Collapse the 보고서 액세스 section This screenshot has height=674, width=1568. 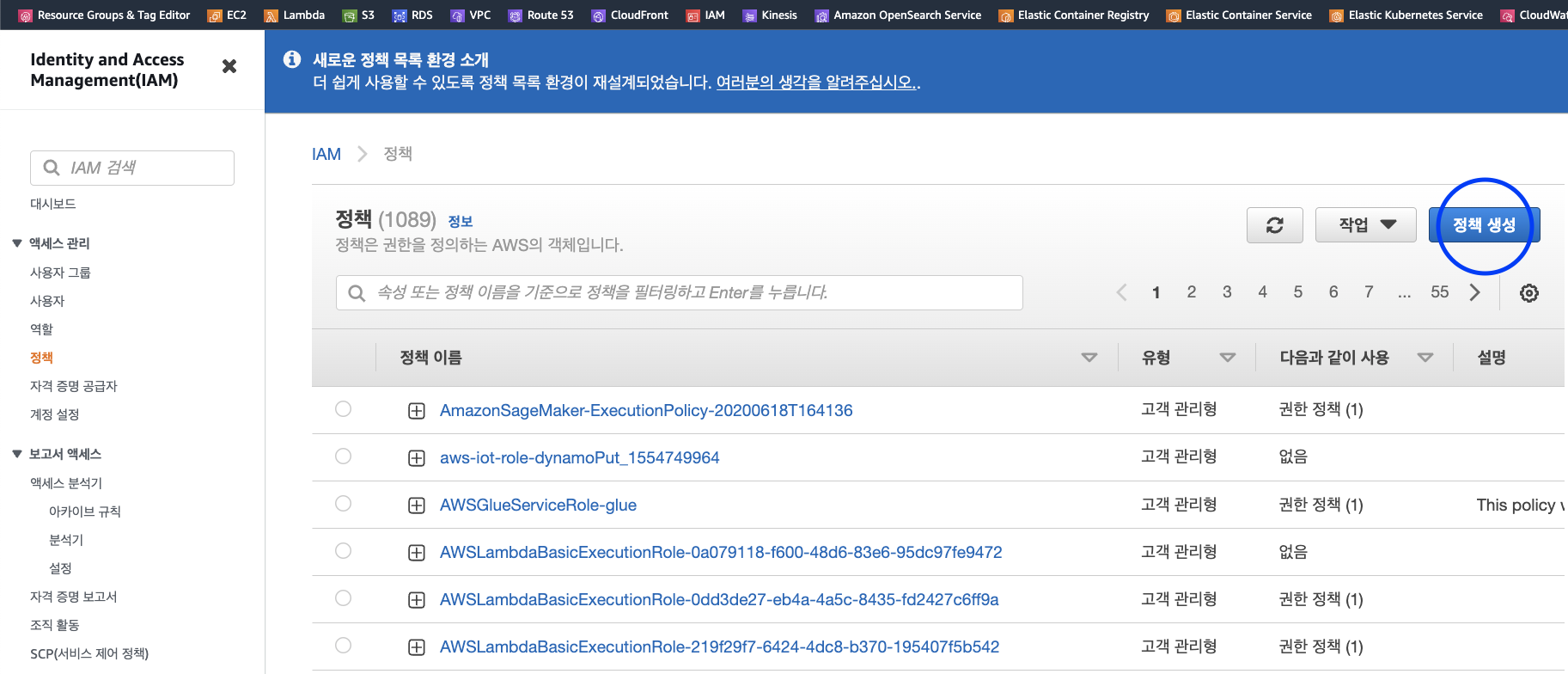pos(17,454)
